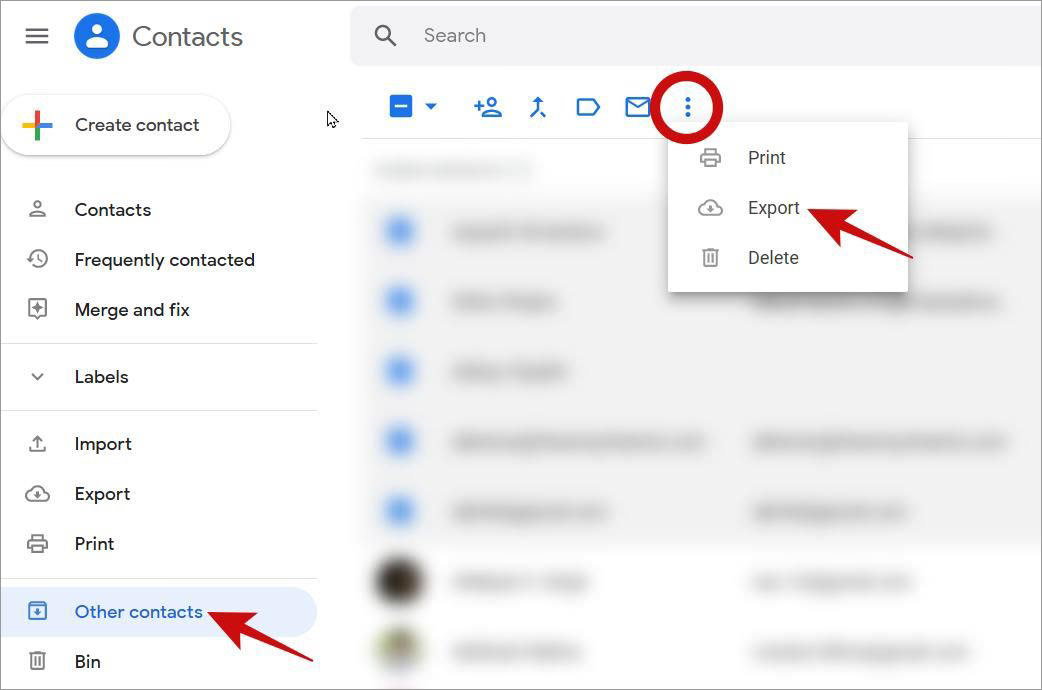Click the search magnifier icon
This screenshot has height=690, width=1042.
point(385,35)
